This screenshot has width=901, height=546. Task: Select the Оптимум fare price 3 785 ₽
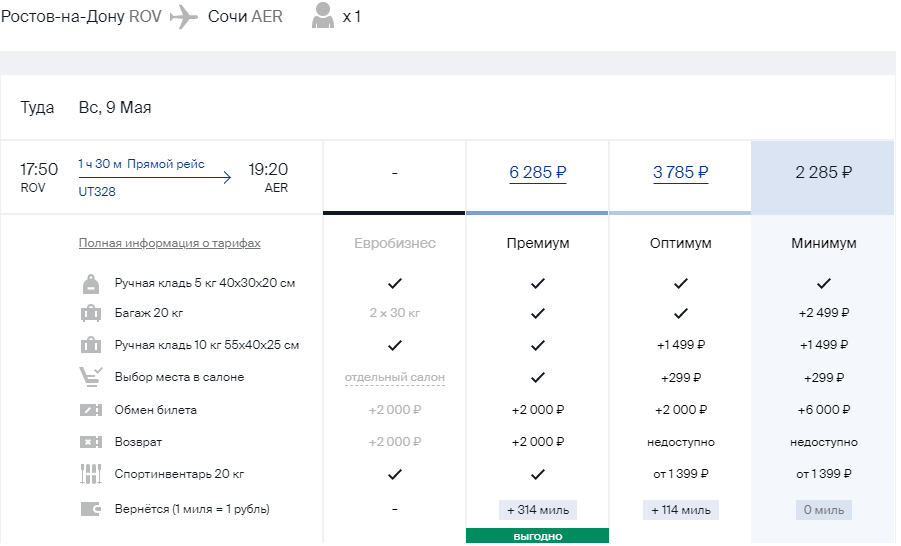[x=680, y=172]
